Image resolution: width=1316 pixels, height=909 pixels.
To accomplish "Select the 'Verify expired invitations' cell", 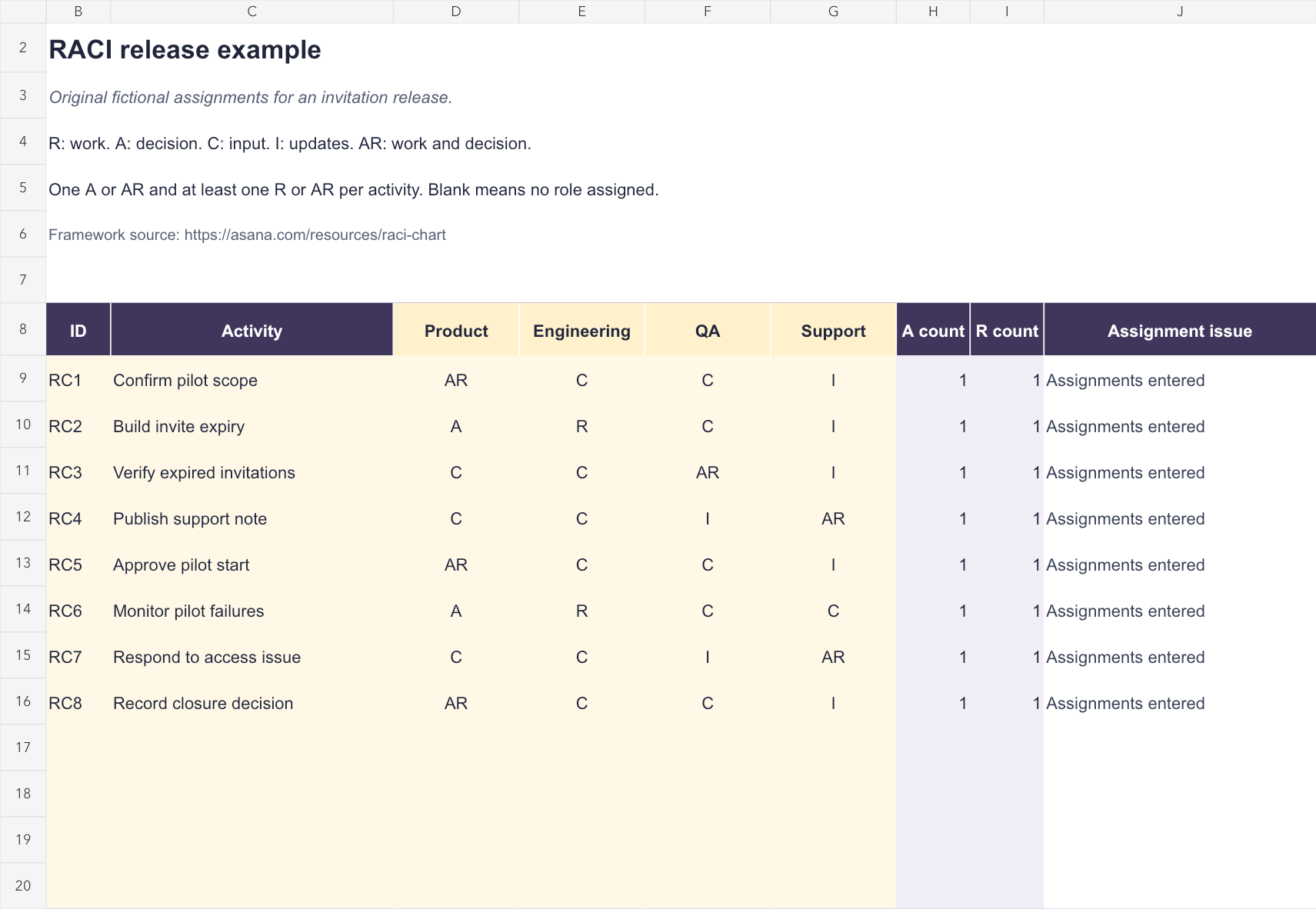I will (x=252, y=472).
